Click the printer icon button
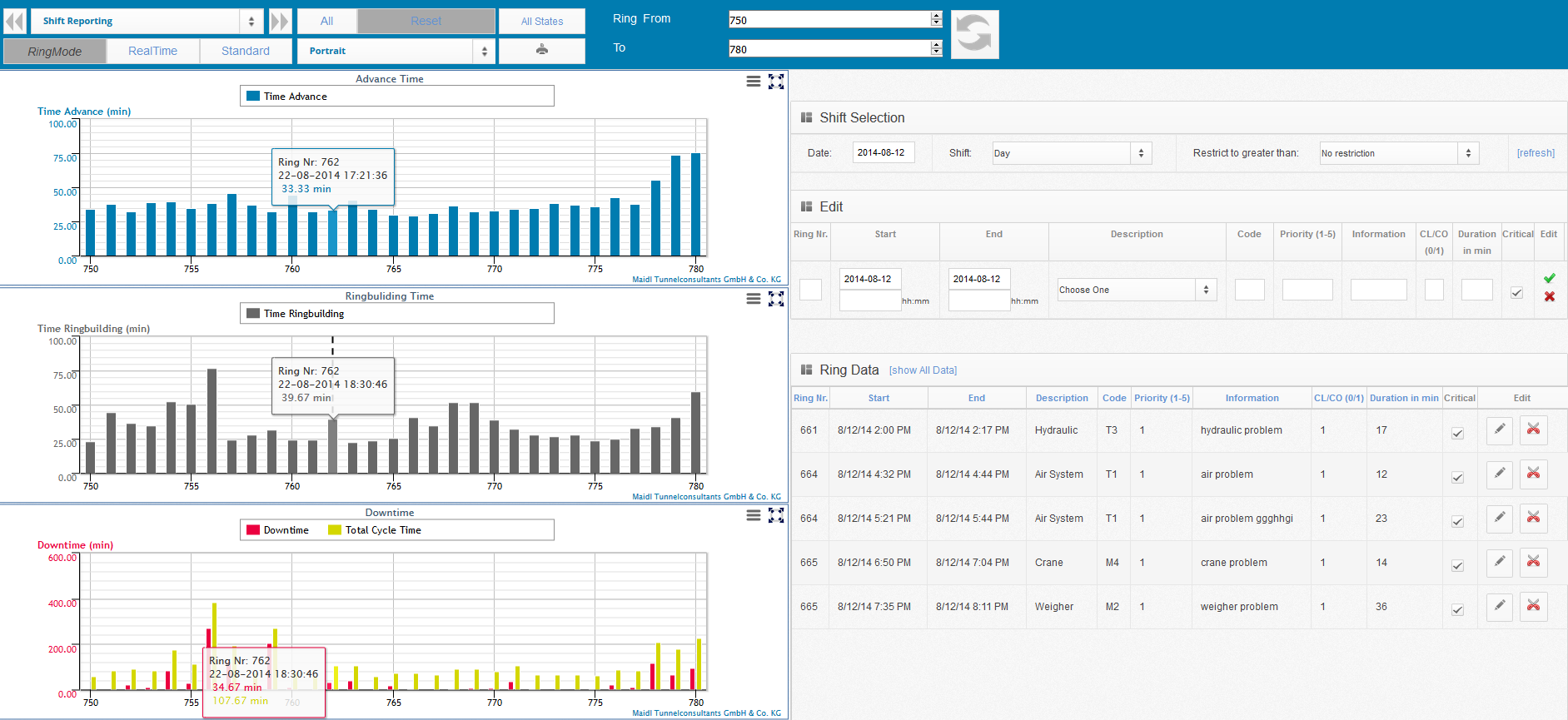 click(x=541, y=50)
